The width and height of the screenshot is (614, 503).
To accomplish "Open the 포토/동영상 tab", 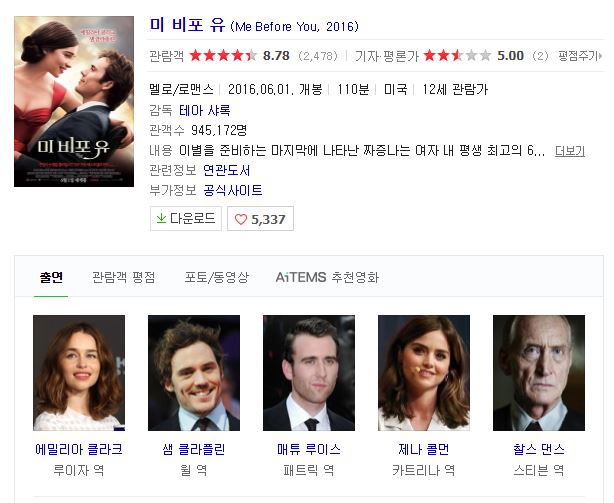I will tap(217, 277).
